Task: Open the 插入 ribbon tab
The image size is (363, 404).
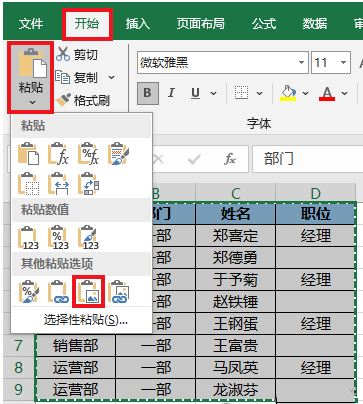Action: point(138,24)
